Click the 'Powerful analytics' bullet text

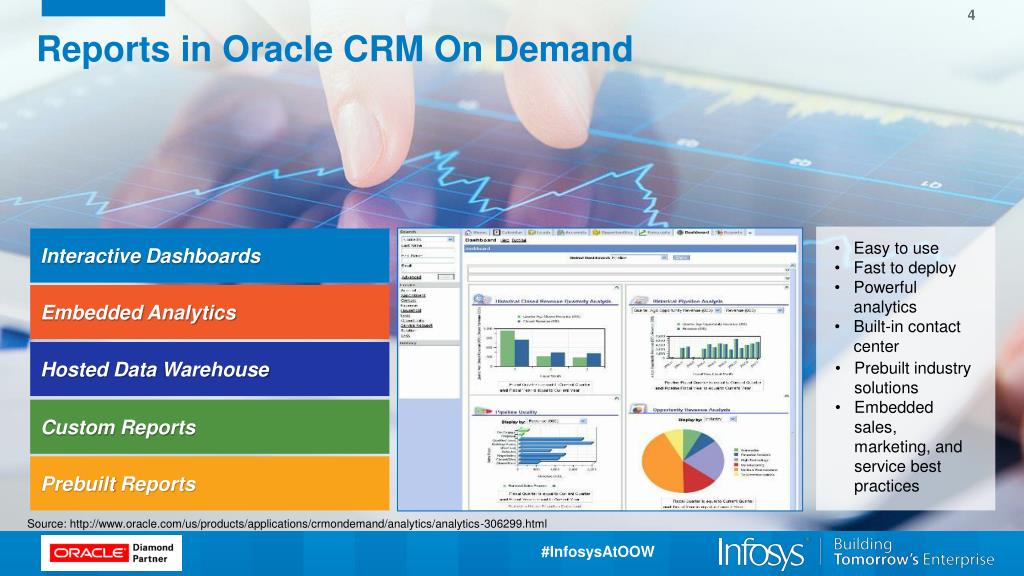885,297
